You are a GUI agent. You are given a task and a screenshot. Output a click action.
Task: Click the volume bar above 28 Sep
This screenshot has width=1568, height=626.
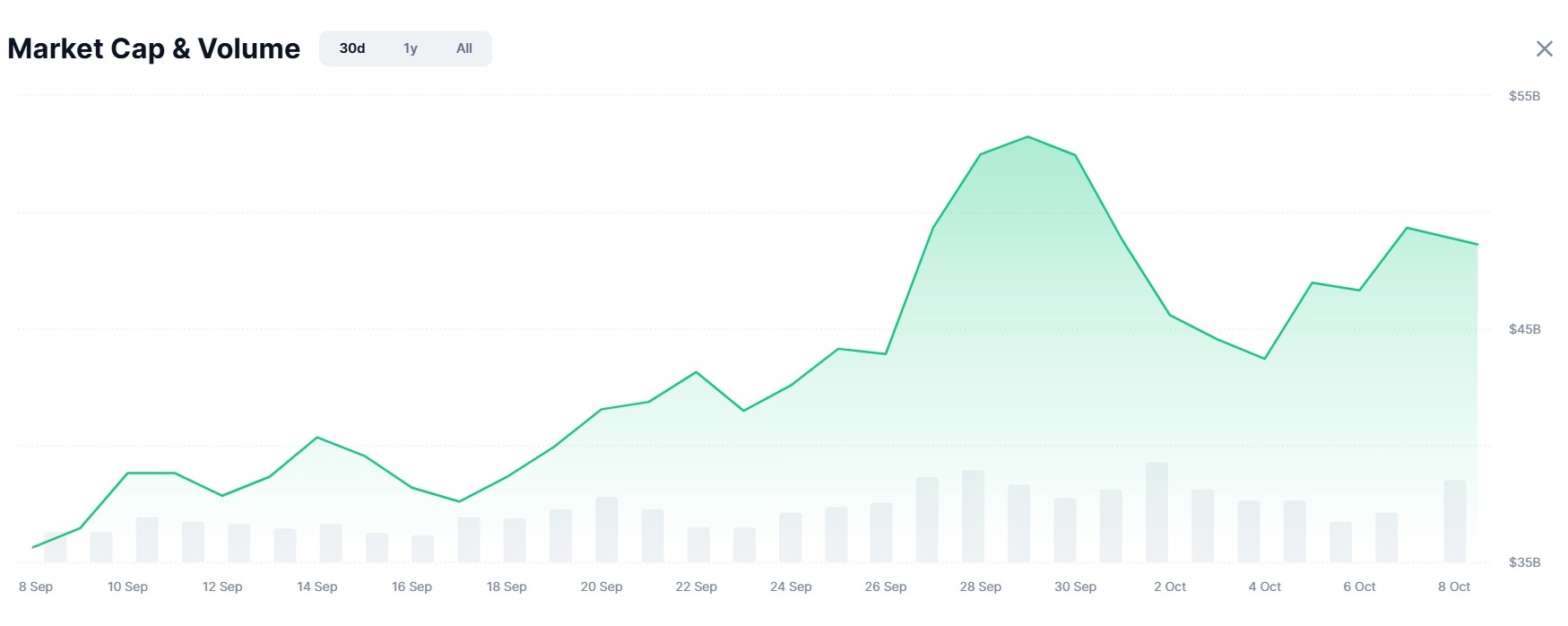point(973,517)
